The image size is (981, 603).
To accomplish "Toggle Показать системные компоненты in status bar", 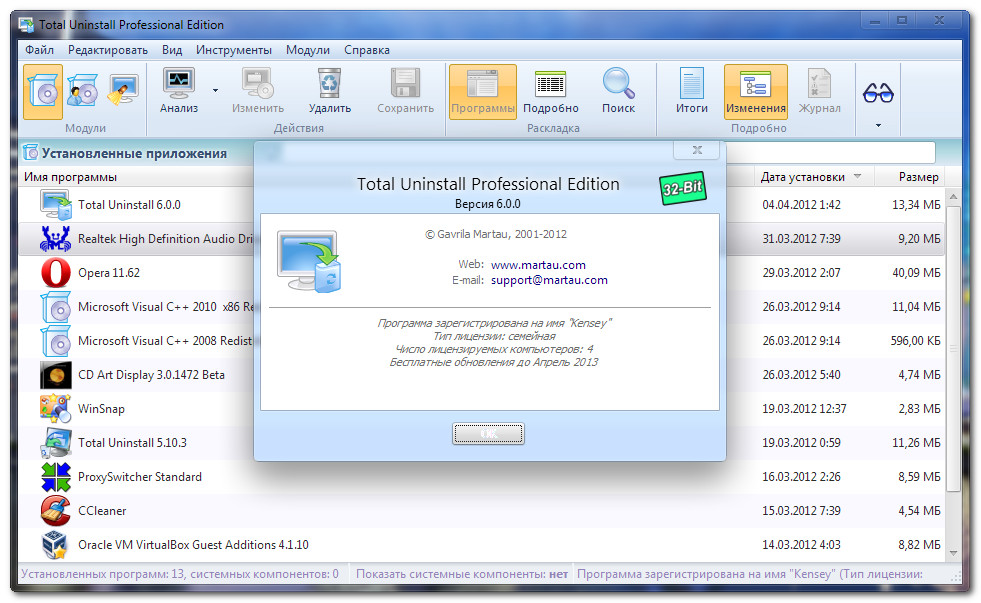I will [x=462, y=574].
